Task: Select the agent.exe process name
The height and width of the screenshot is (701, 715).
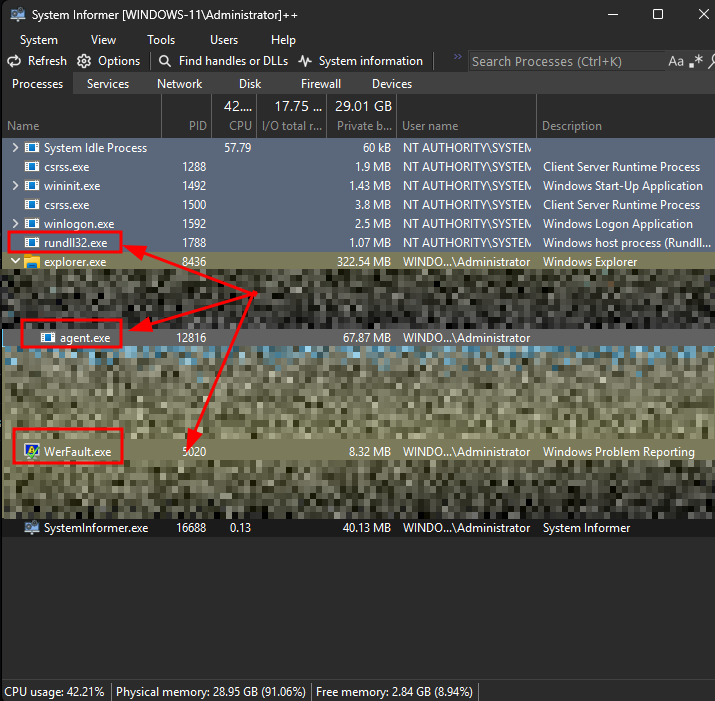Action: (85, 338)
